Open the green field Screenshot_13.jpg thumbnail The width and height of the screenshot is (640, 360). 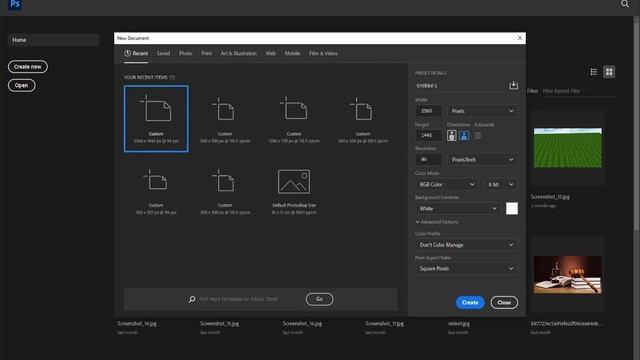[567, 148]
